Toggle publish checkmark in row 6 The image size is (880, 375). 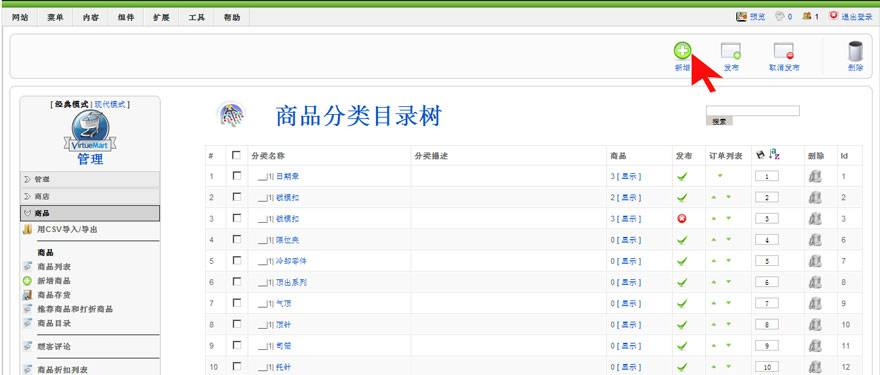click(x=682, y=282)
